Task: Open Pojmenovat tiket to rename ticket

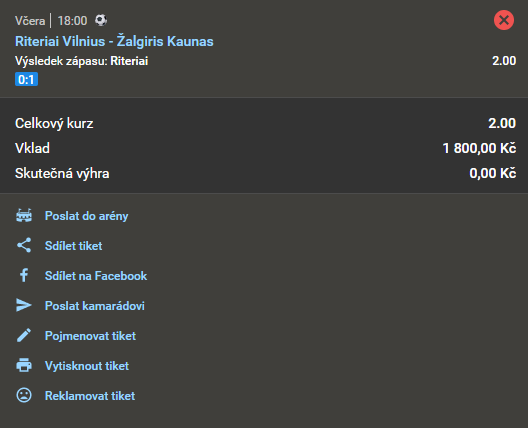Action: point(90,336)
